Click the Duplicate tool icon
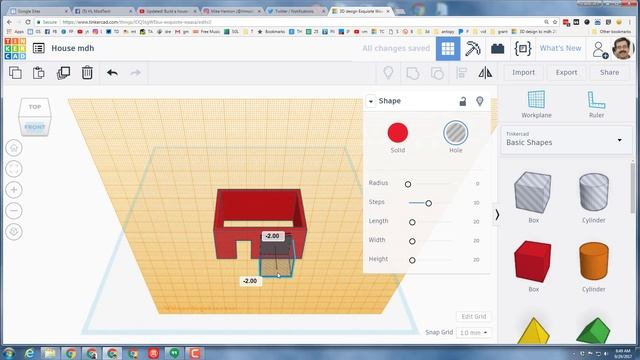The width and height of the screenshot is (640, 360). [x=63, y=73]
